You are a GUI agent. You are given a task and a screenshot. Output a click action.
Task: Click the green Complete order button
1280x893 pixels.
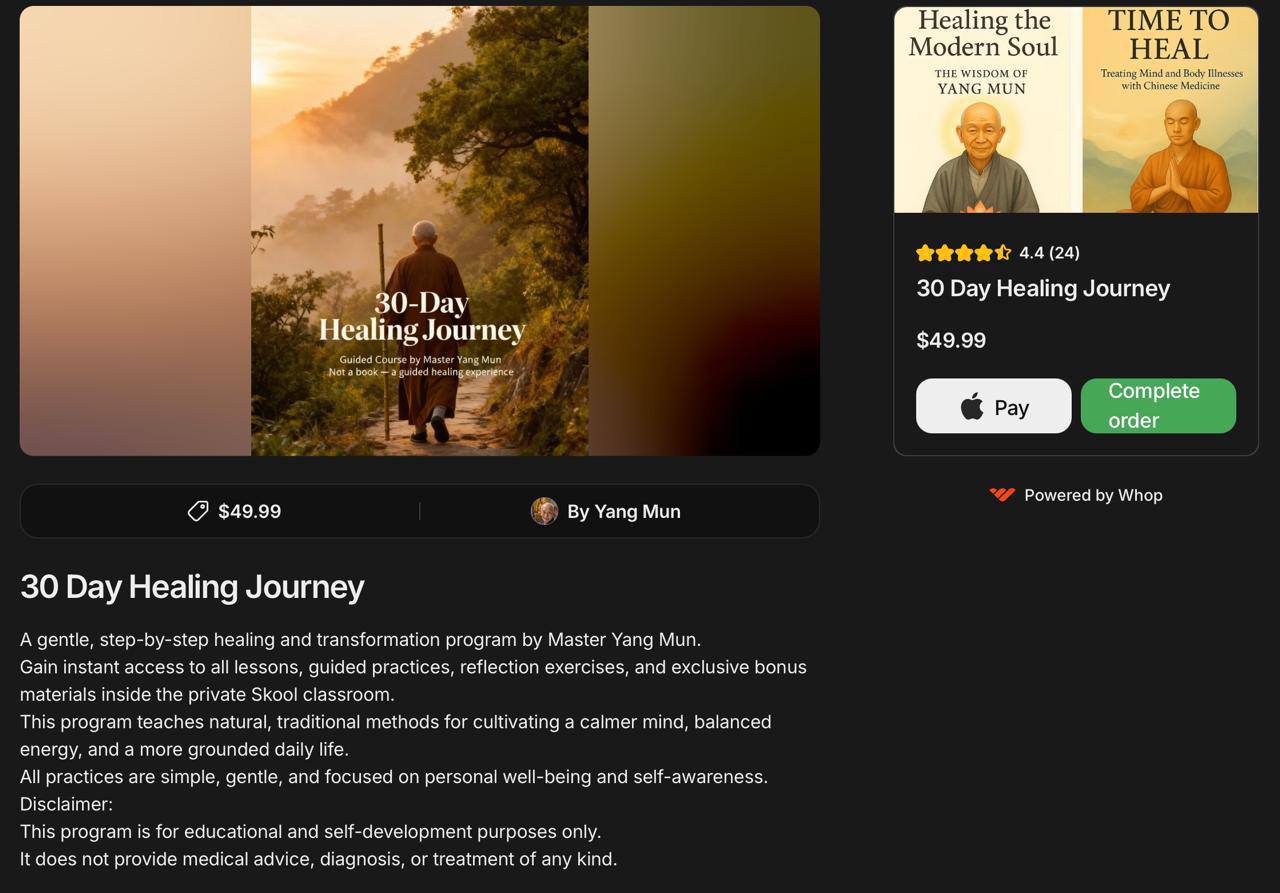pyautogui.click(x=1158, y=406)
